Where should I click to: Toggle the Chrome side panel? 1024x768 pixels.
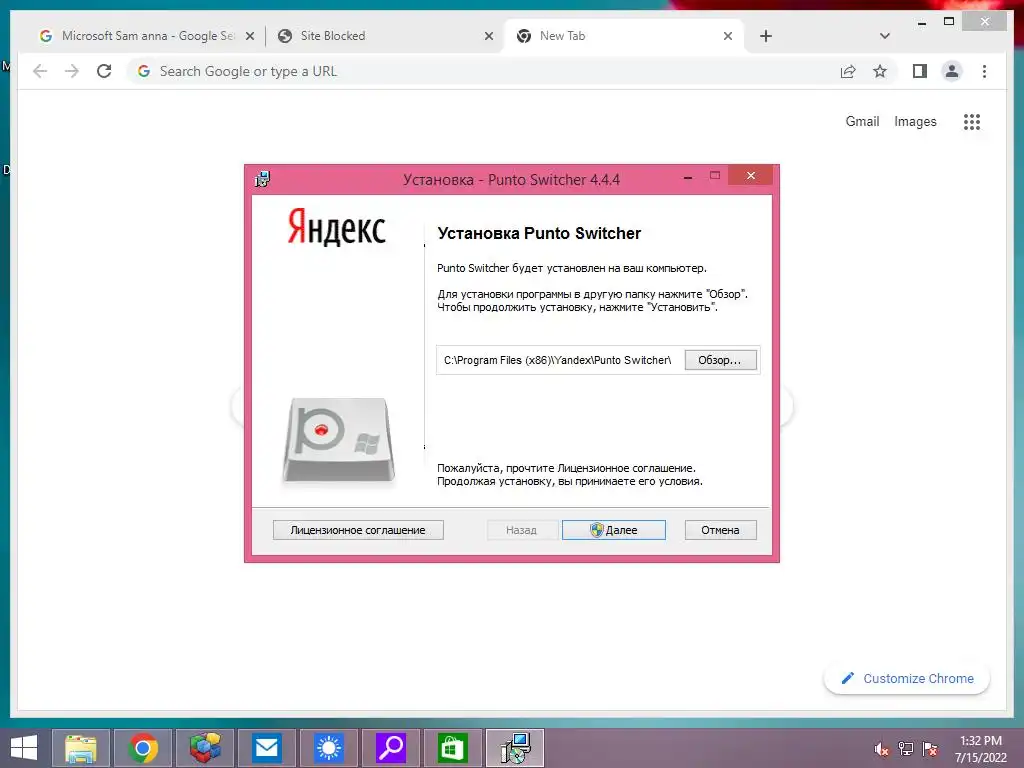pos(920,71)
